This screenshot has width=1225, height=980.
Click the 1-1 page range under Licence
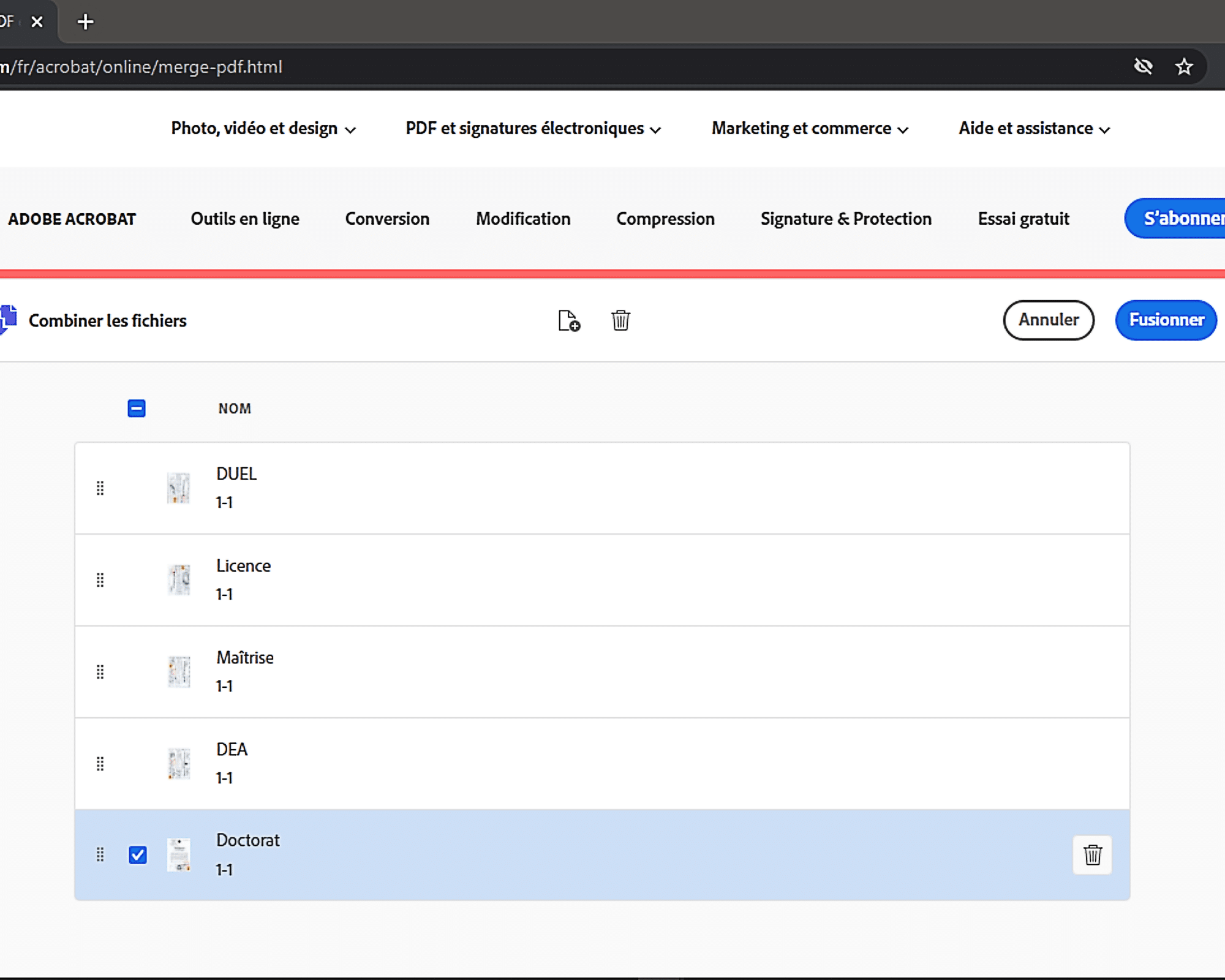click(x=224, y=594)
